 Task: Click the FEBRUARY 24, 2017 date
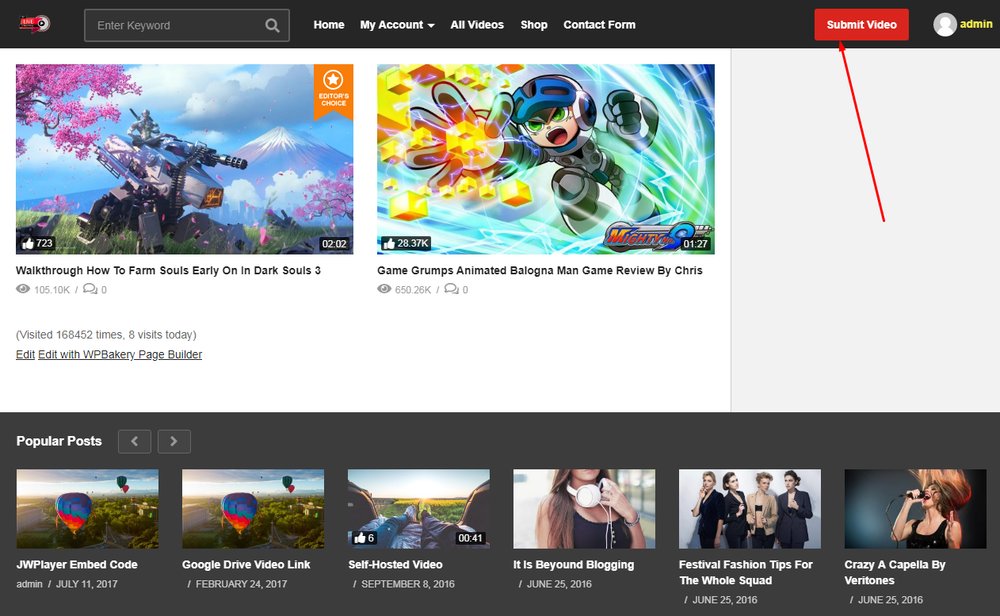tap(241, 584)
